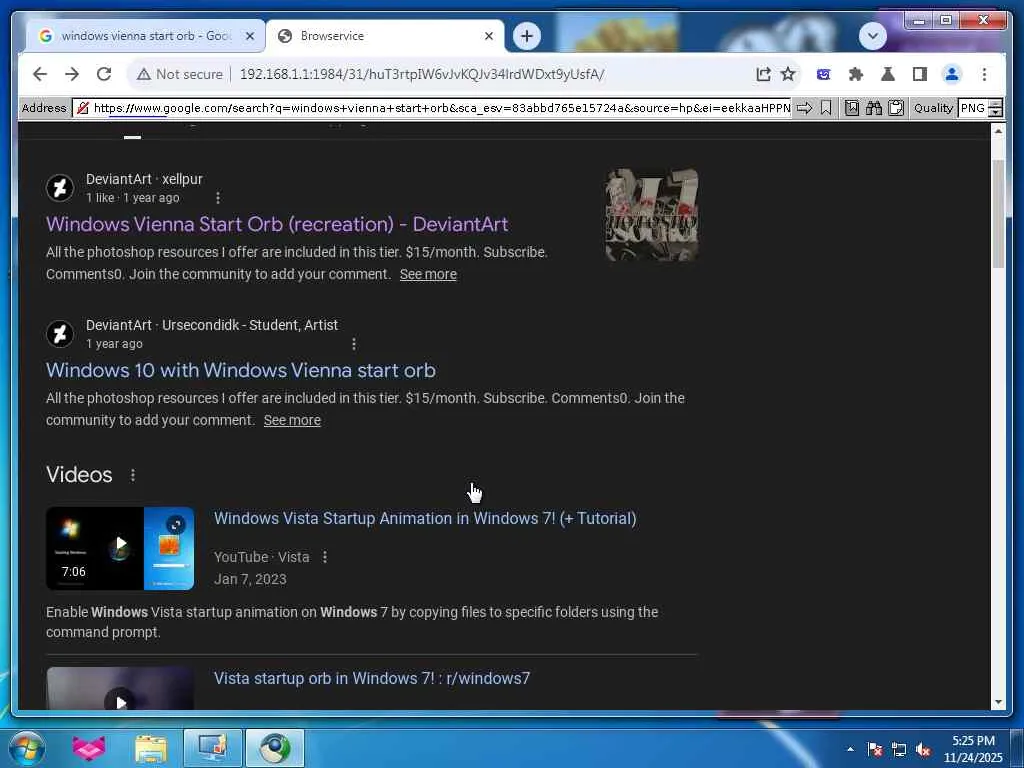Open the Chrome three-dot menu
Screen dimensions: 1024x768
pyautogui.click(x=984, y=74)
